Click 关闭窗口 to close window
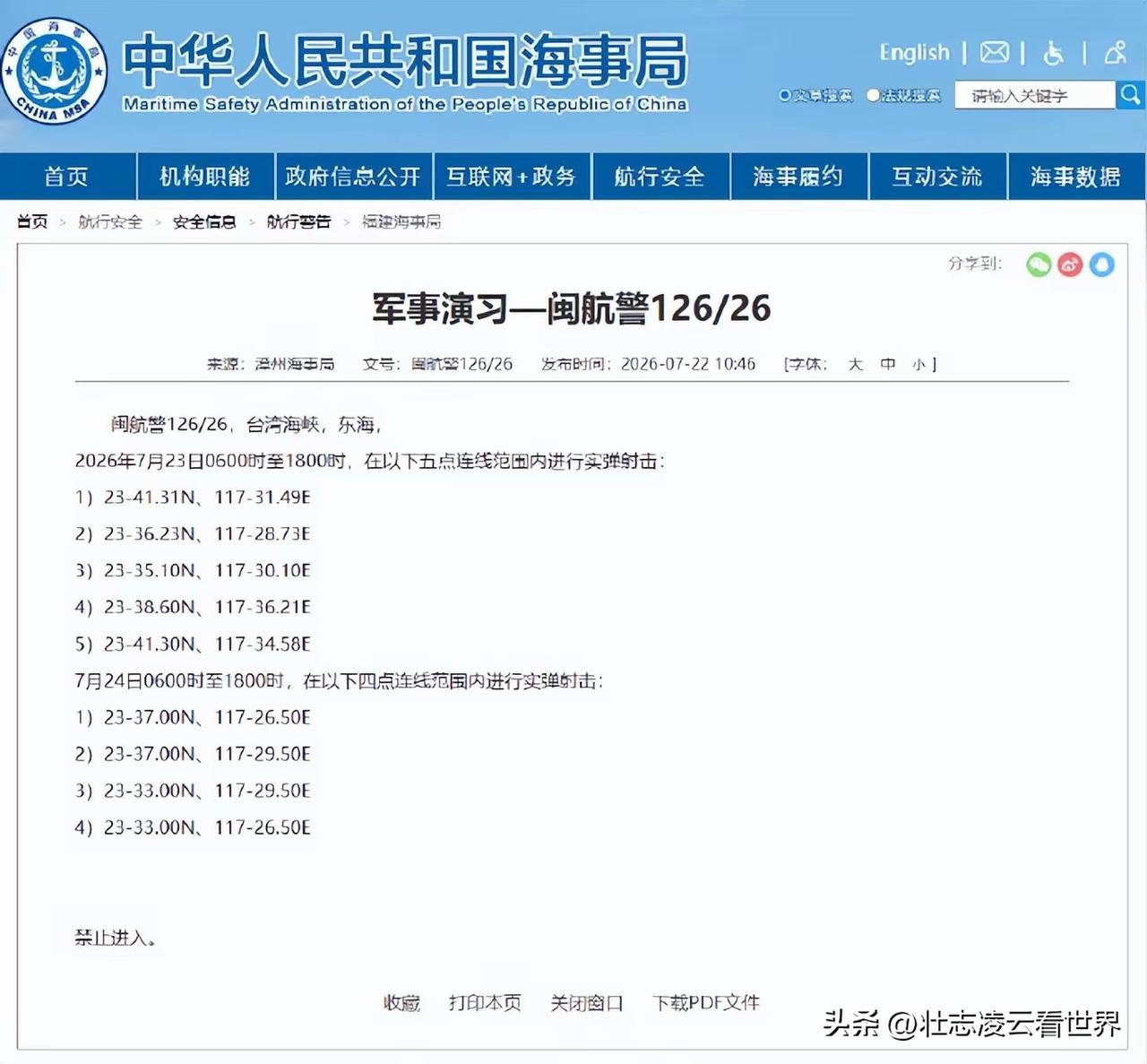This screenshot has height=1064, width=1147. pyautogui.click(x=587, y=1003)
